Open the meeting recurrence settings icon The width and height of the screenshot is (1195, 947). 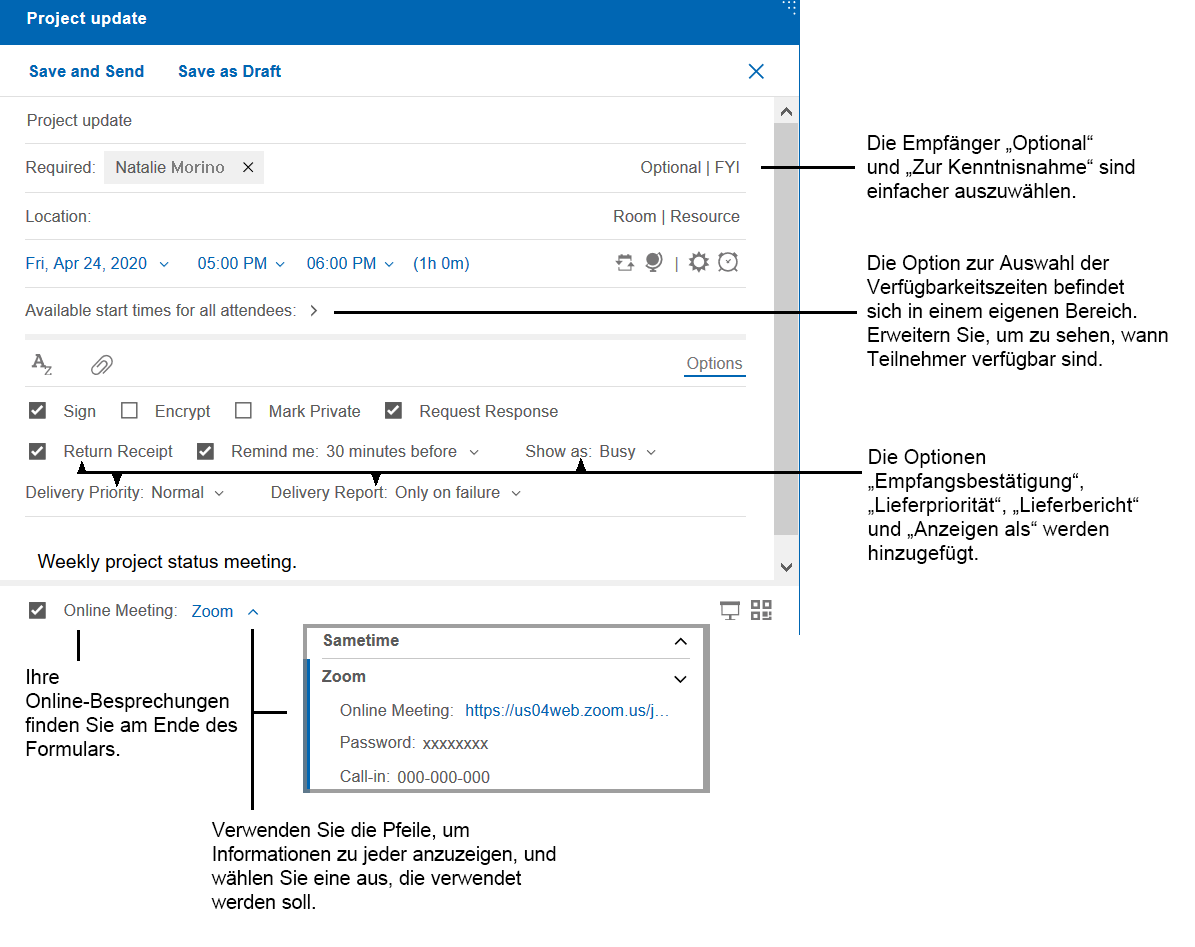[x=624, y=262]
